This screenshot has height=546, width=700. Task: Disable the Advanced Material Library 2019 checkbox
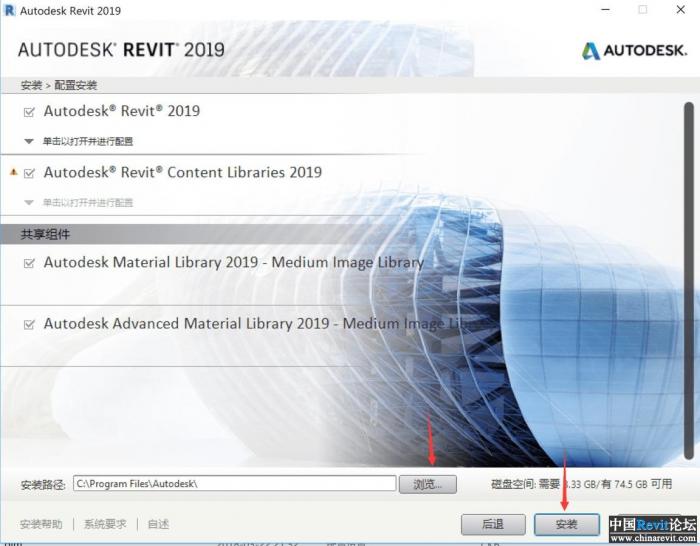tap(29, 325)
